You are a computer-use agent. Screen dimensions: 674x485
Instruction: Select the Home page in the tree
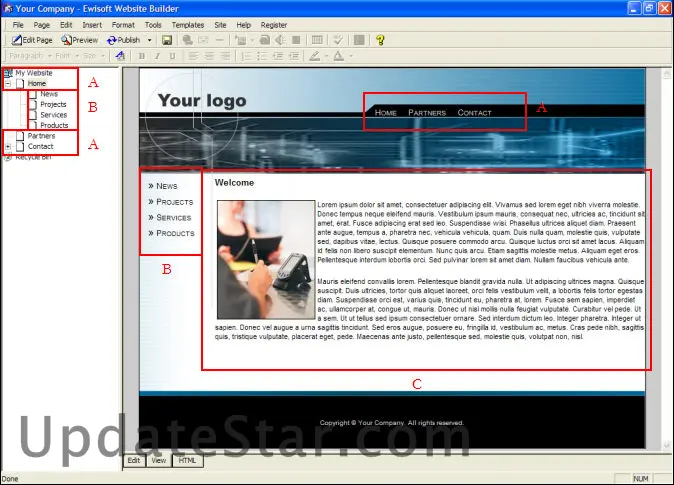pyautogui.click(x=37, y=83)
